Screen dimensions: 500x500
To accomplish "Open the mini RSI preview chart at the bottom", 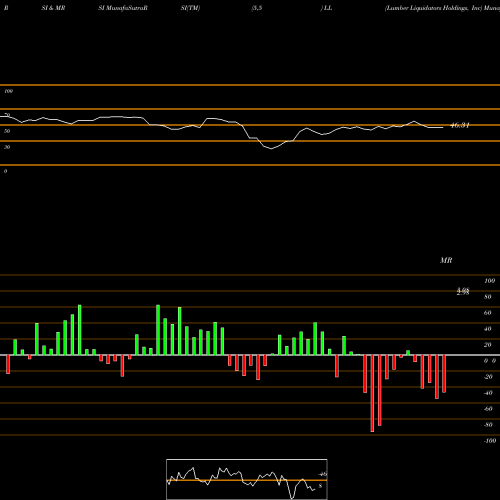I will tap(247, 479).
